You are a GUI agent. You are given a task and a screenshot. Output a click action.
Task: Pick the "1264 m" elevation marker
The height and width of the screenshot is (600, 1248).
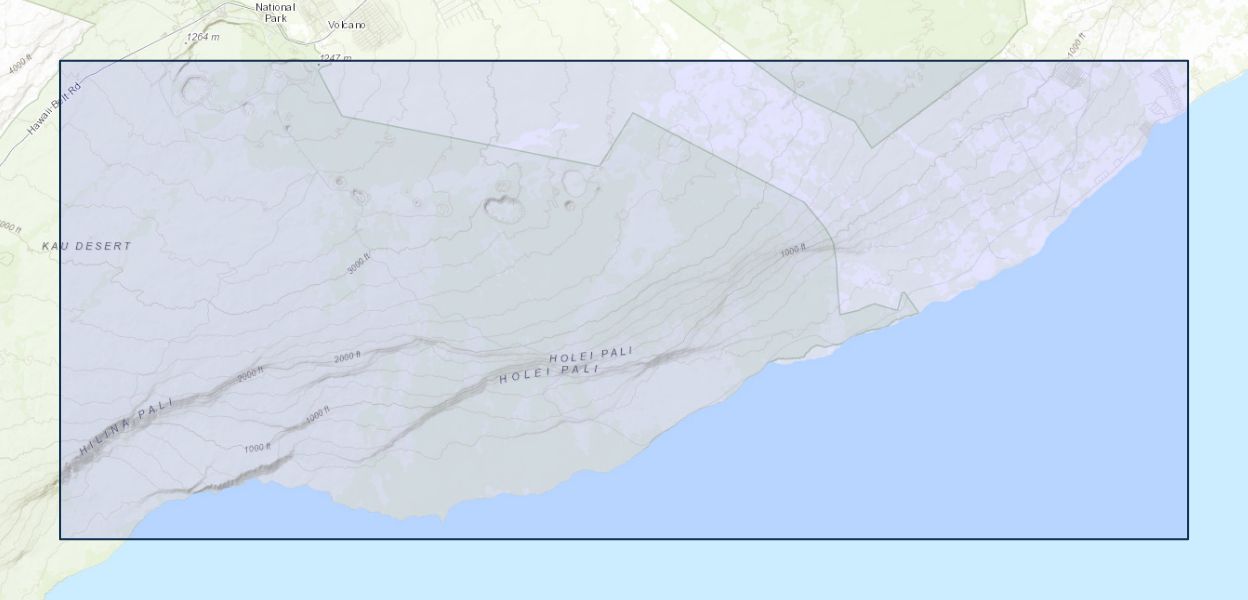(202, 38)
